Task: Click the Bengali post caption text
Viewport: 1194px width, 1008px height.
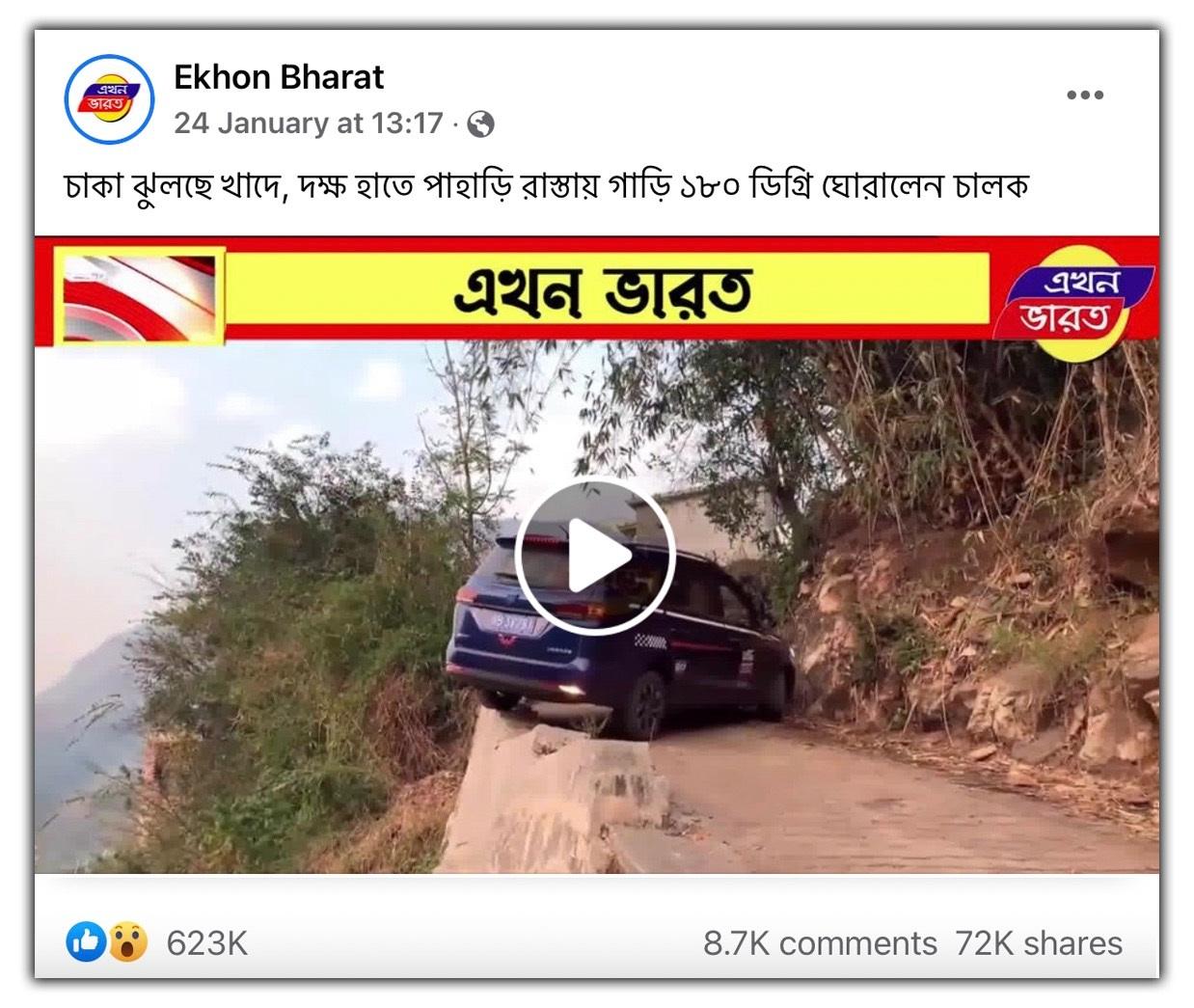Action: 547,184
